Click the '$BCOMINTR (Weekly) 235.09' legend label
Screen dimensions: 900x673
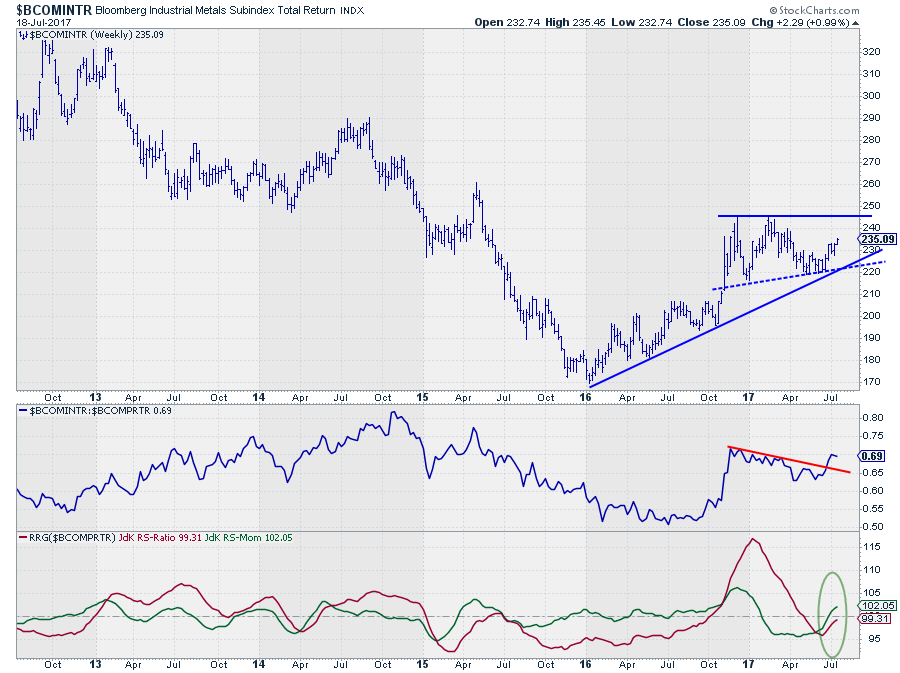[96, 35]
